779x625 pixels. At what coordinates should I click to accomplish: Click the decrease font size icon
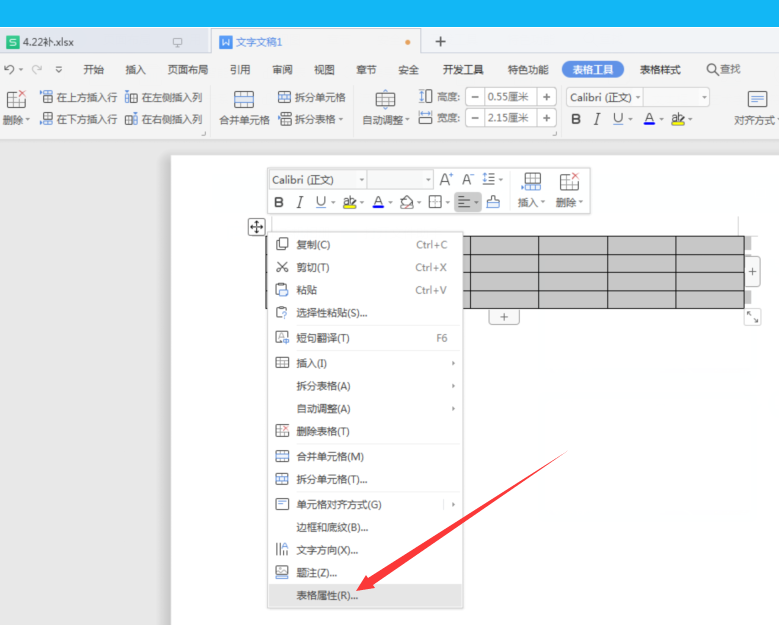(467, 180)
